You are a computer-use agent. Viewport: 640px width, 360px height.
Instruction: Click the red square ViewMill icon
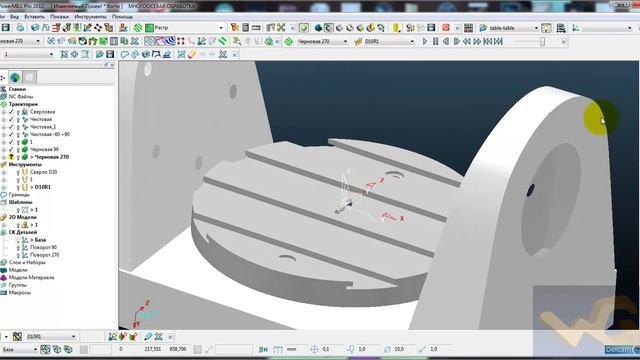[446, 28]
